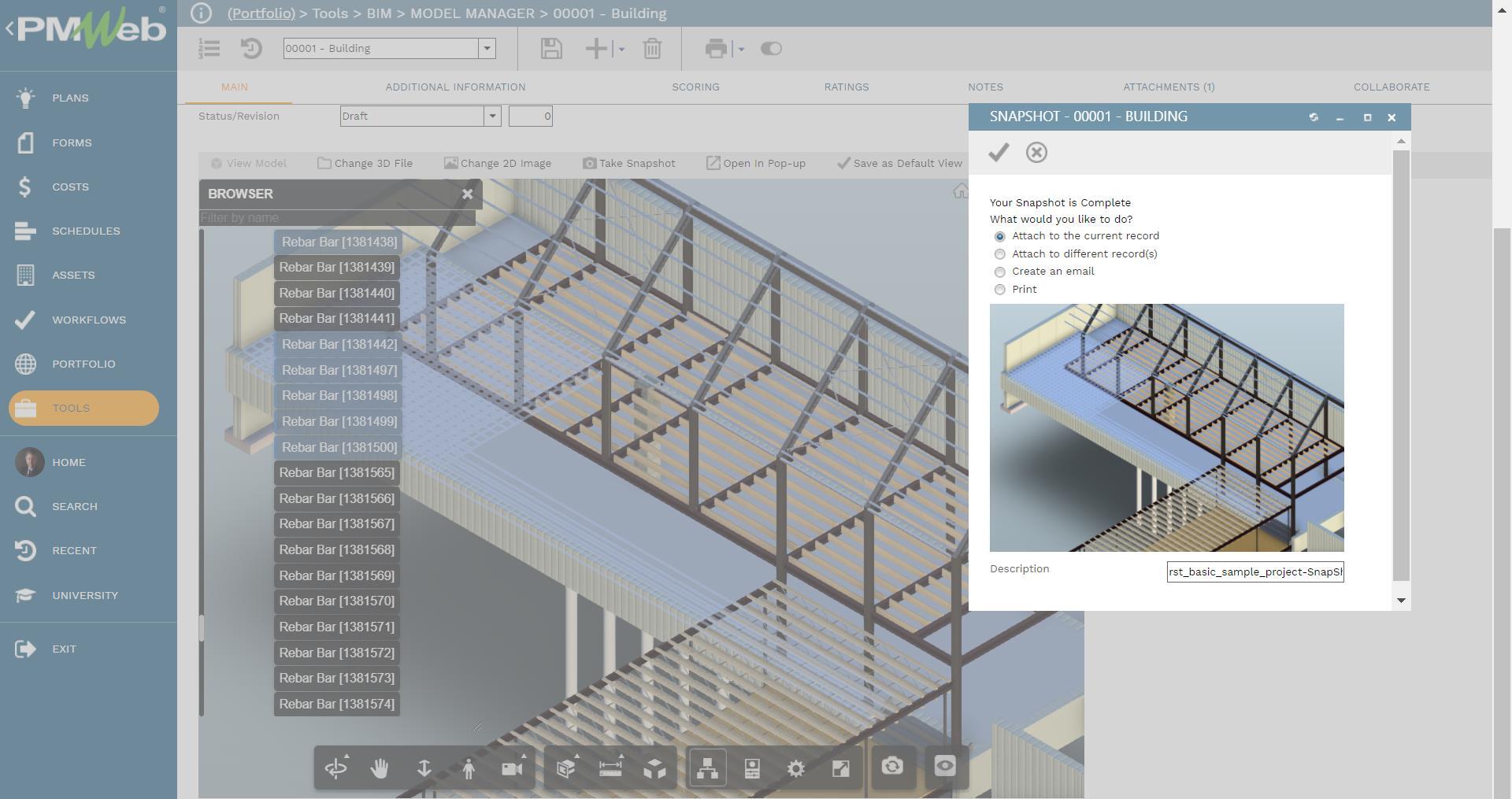
Task: Expand the Add button dropdown arrow
Action: coord(621,49)
